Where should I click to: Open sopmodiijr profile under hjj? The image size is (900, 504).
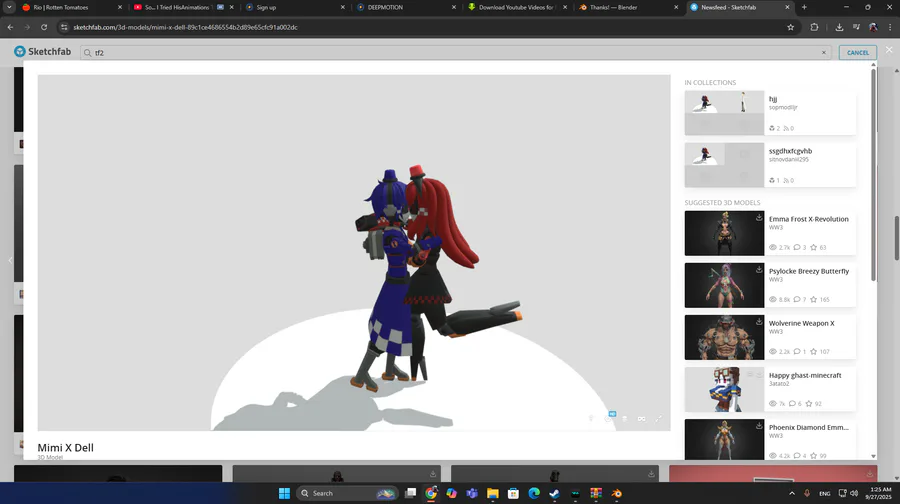click(783, 107)
